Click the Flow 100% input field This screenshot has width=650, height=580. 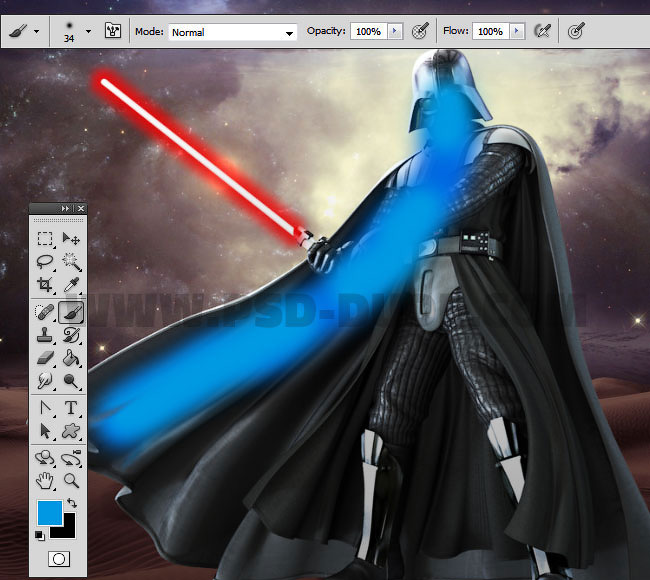point(490,31)
